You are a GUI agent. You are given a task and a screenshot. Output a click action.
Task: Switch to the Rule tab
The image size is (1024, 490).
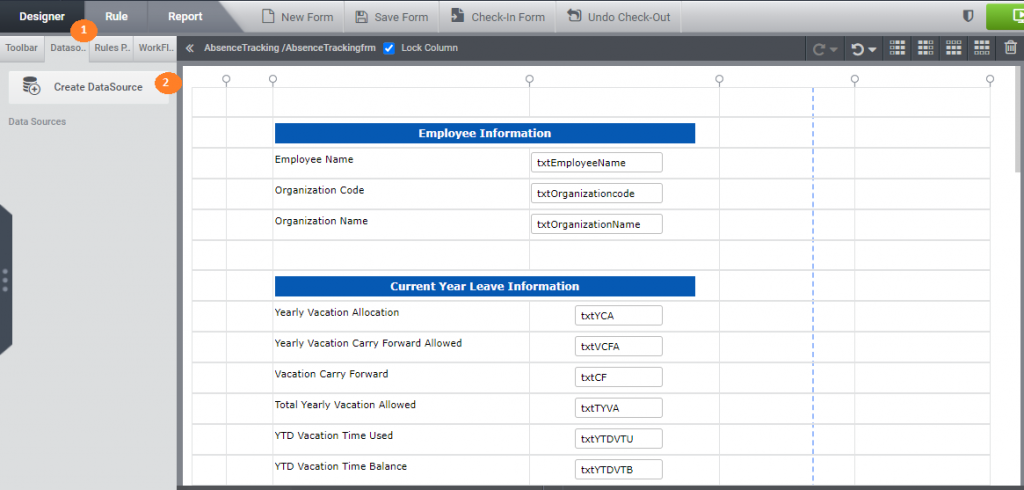[x=116, y=16]
